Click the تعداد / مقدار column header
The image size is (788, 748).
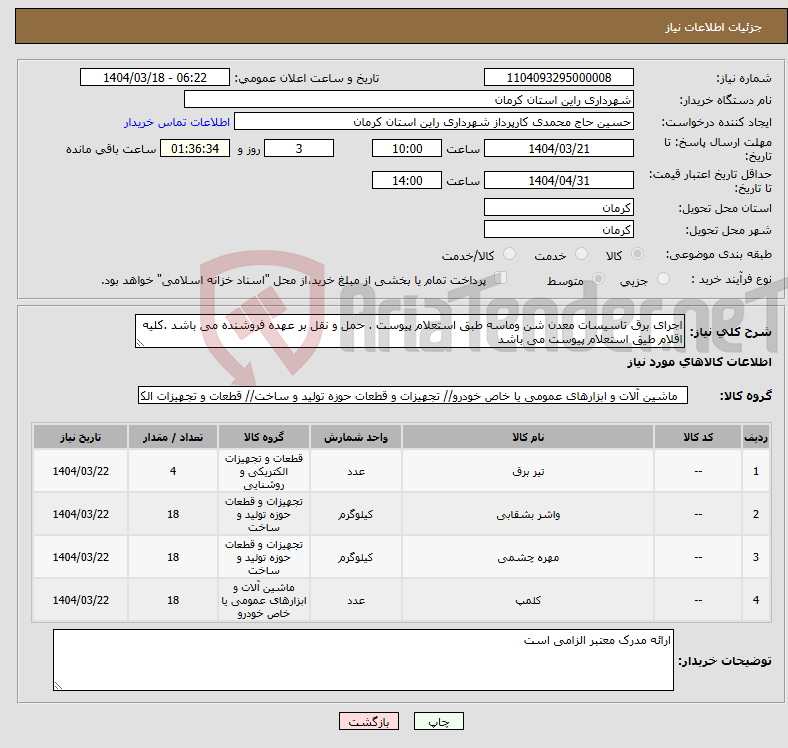173,437
